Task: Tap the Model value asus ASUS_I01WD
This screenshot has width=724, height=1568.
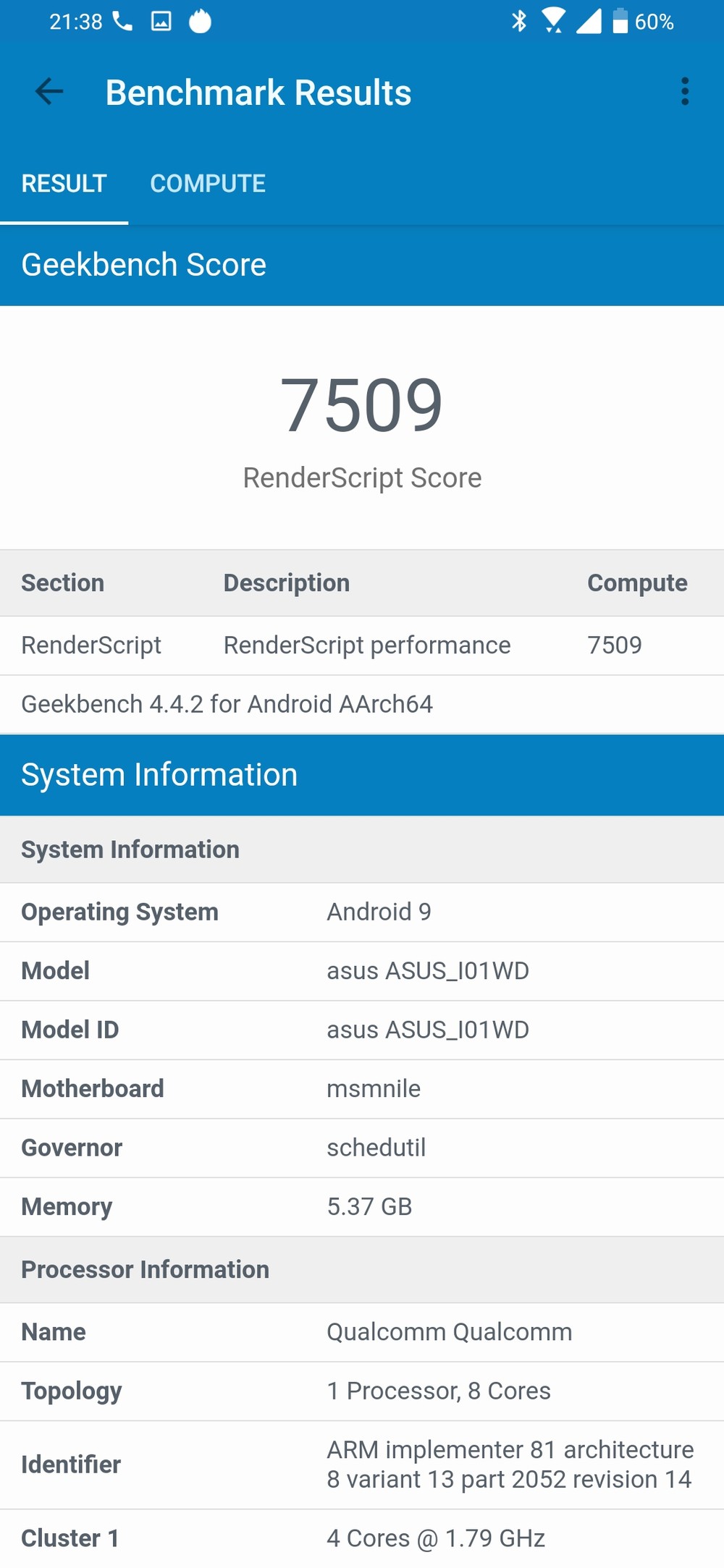Action: (428, 971)
